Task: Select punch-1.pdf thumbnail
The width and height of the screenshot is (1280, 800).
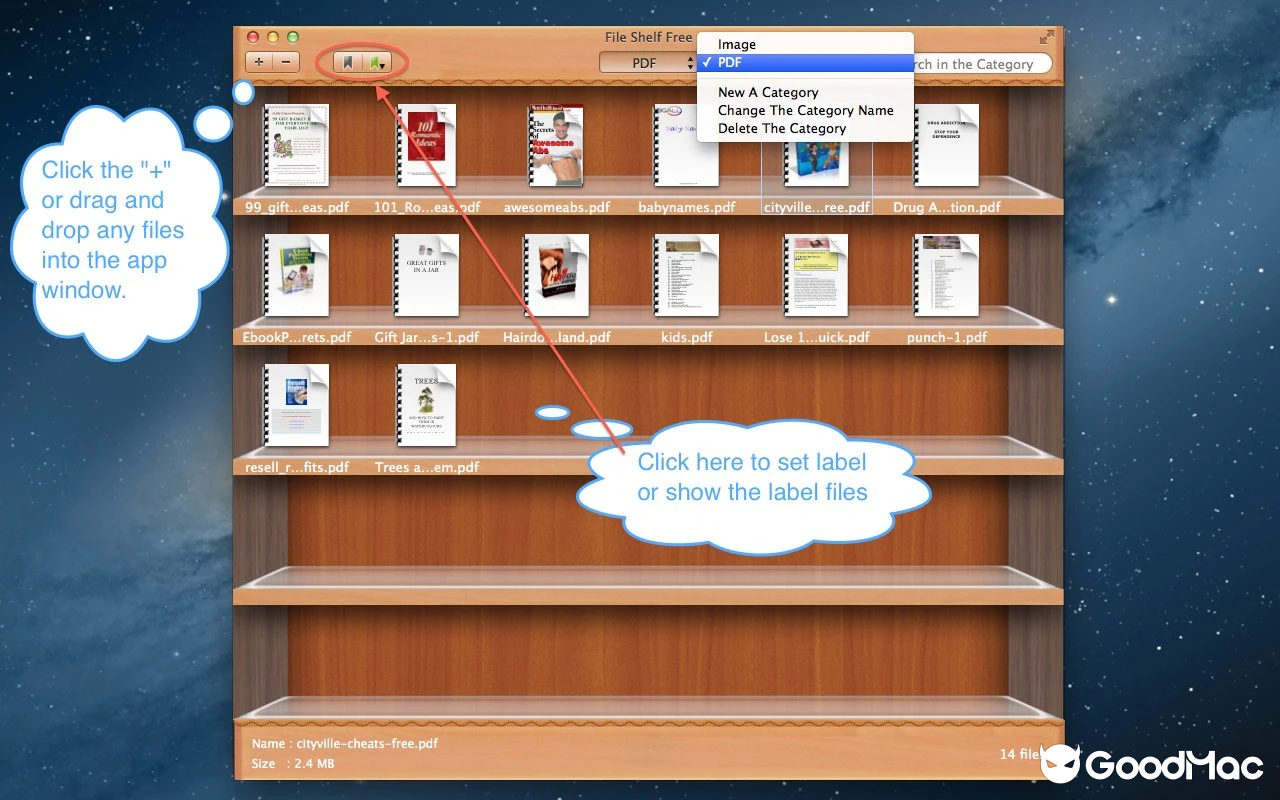Action: click(x=946, y=275)
